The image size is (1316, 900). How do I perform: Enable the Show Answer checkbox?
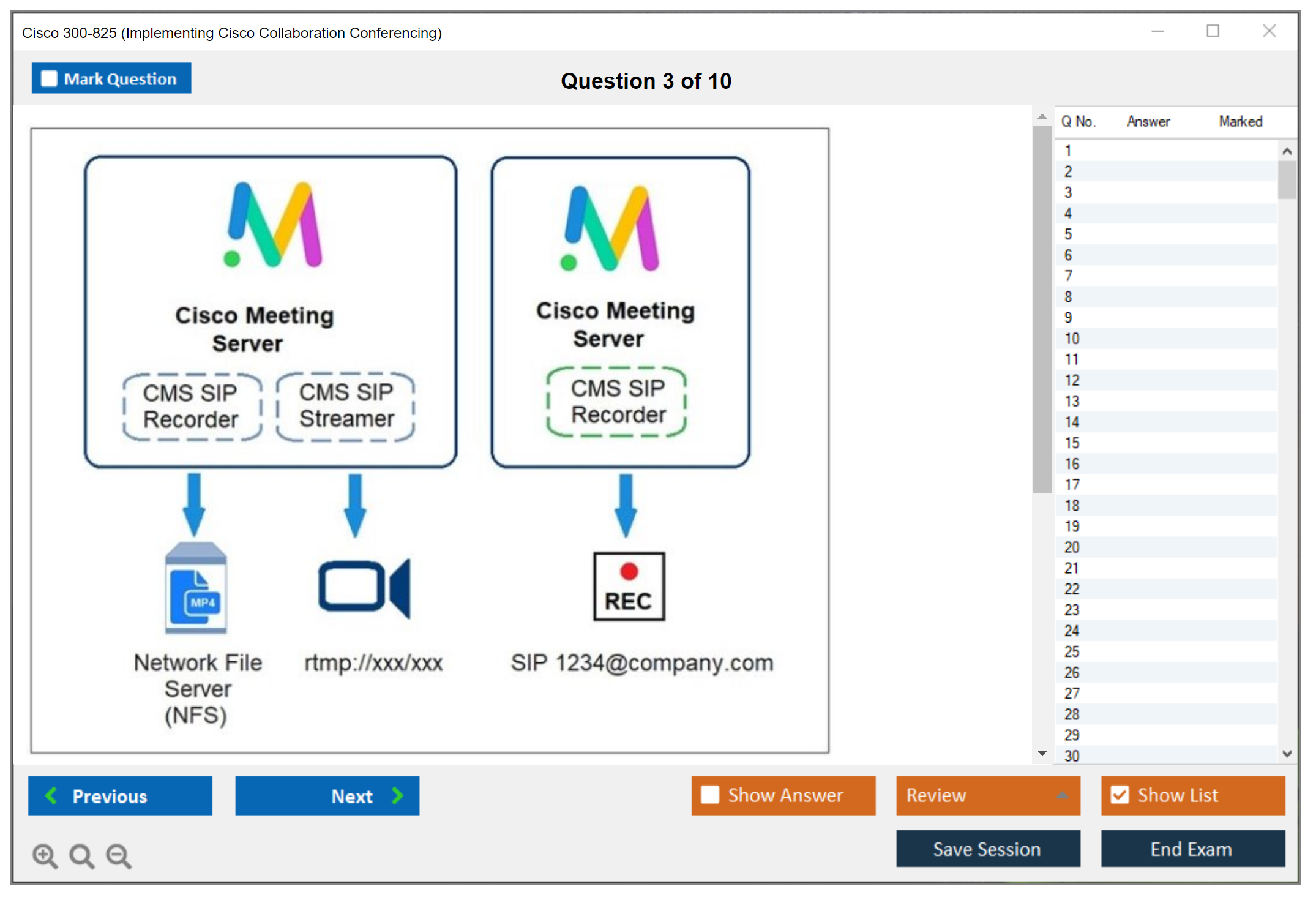click(710, 795)
